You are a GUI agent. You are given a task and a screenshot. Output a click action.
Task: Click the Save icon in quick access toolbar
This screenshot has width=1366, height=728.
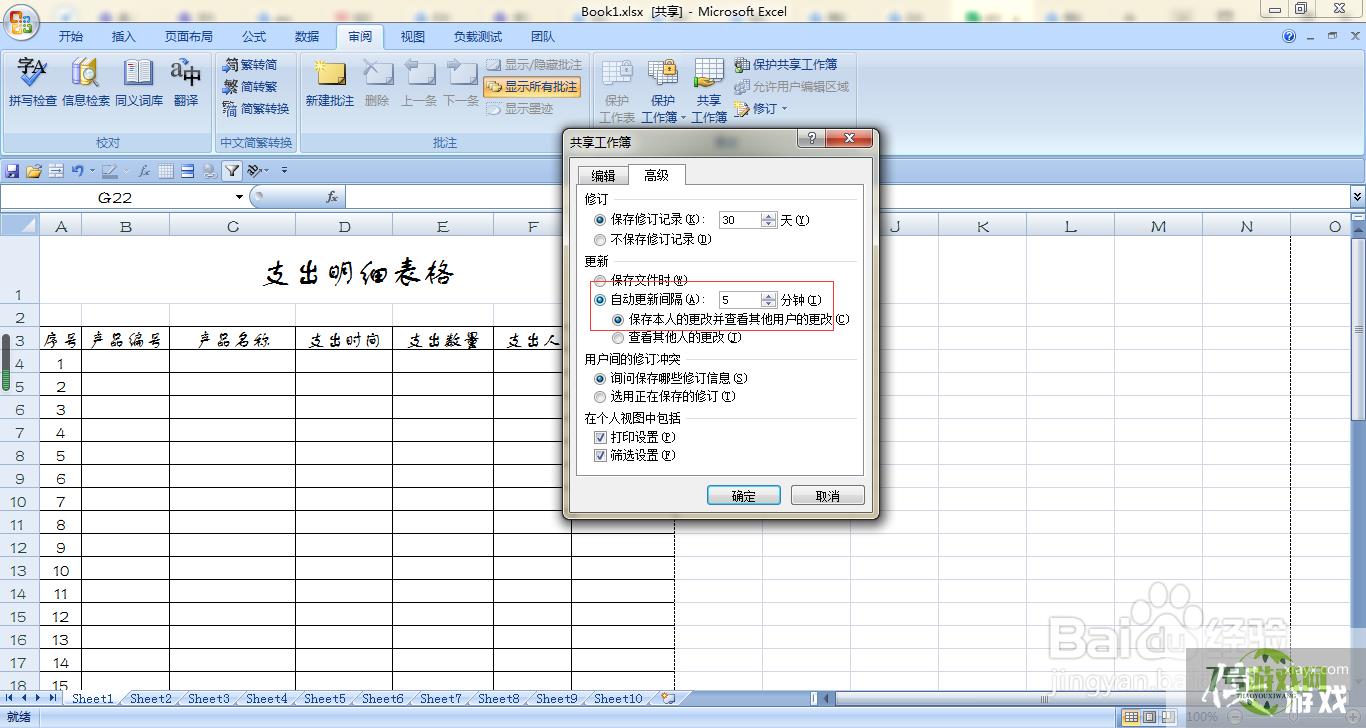[x=12, y=171]
